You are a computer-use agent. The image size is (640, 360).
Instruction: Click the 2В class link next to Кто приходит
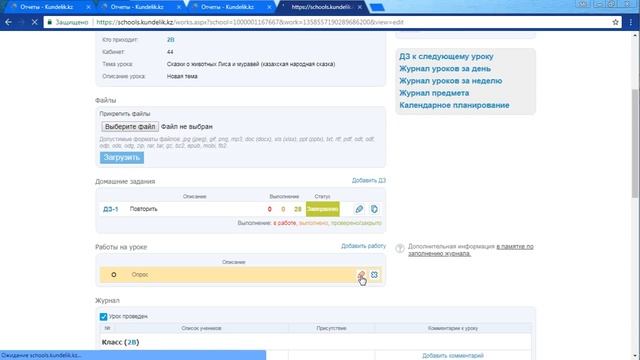pyautogui.click(x=171, y=40)
